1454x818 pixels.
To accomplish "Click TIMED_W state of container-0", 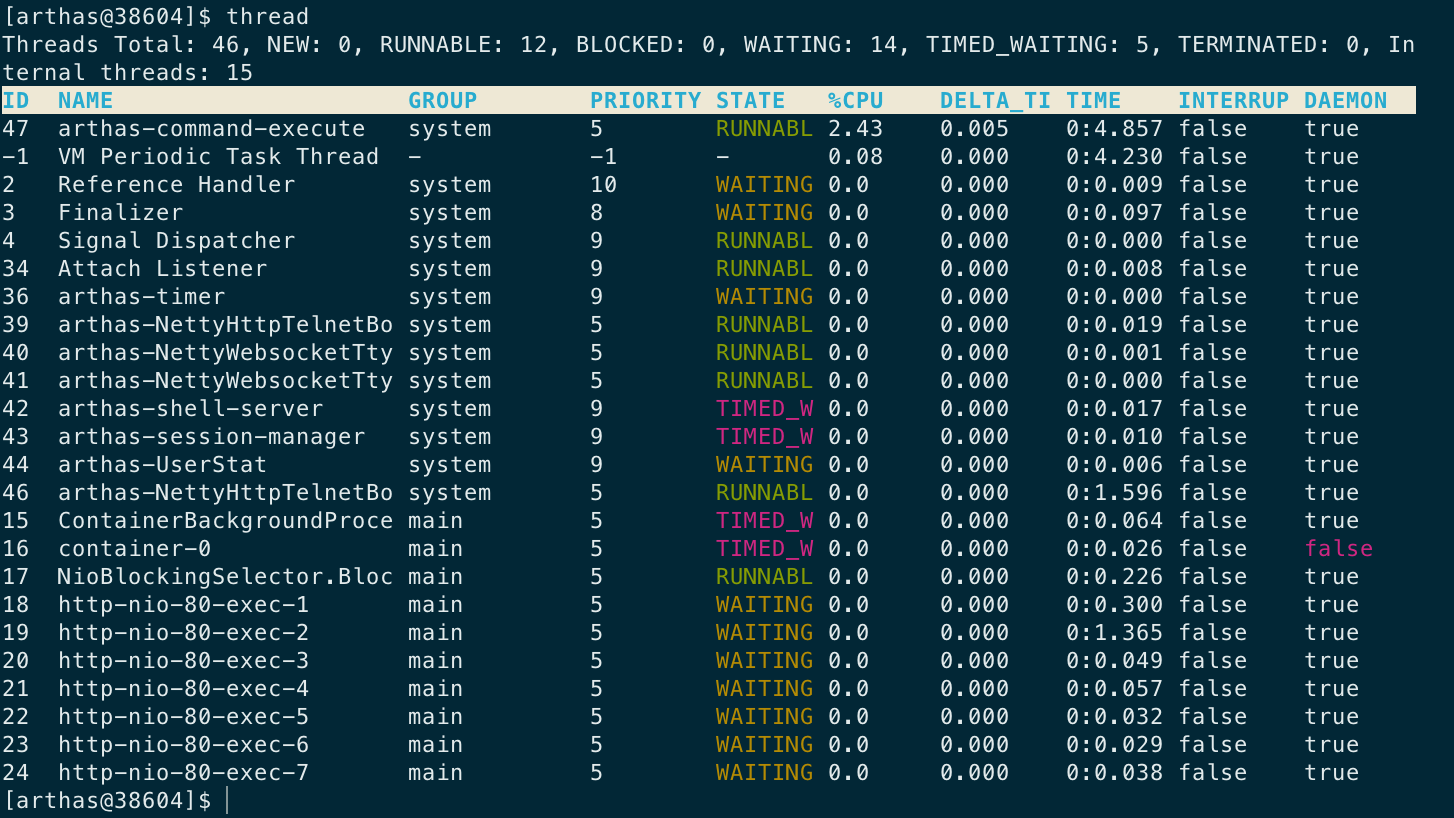I will [x=765, y=549].
